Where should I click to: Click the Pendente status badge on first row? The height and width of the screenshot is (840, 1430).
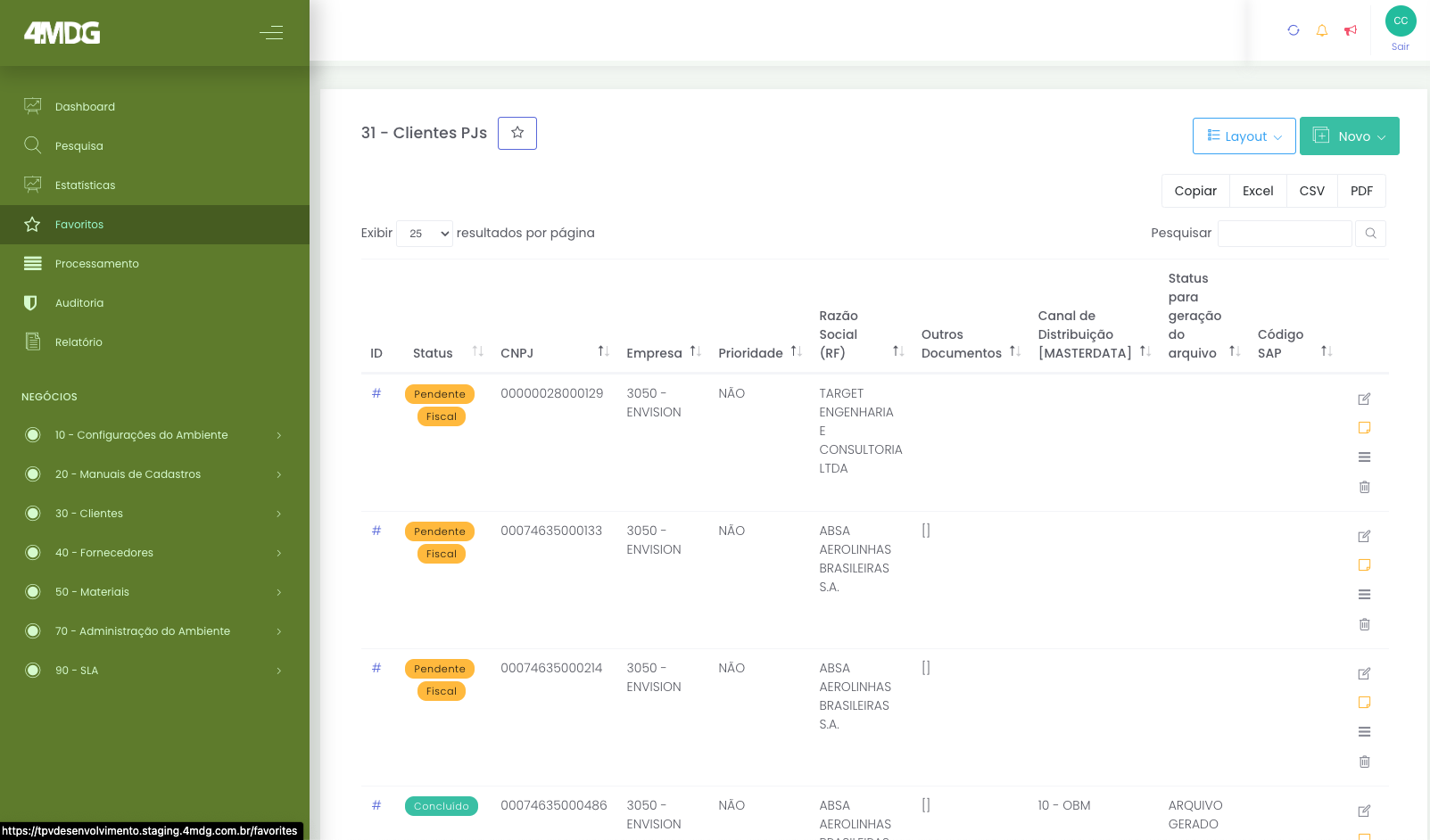pyautogui.click(x=439, y=393)
